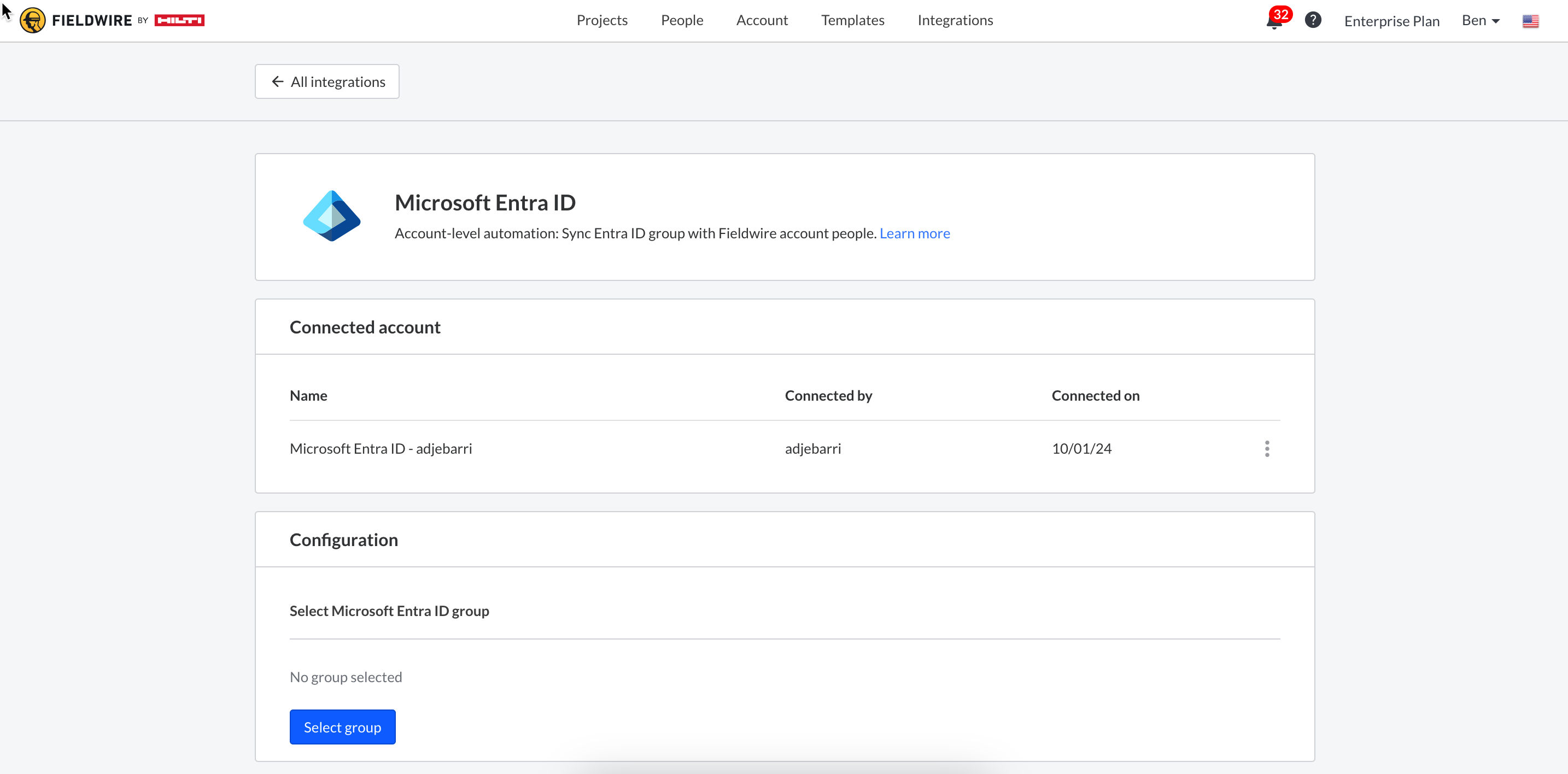Open the help question mark icon
Screen dimensions: 1568x774
(x=1313, y=21)
